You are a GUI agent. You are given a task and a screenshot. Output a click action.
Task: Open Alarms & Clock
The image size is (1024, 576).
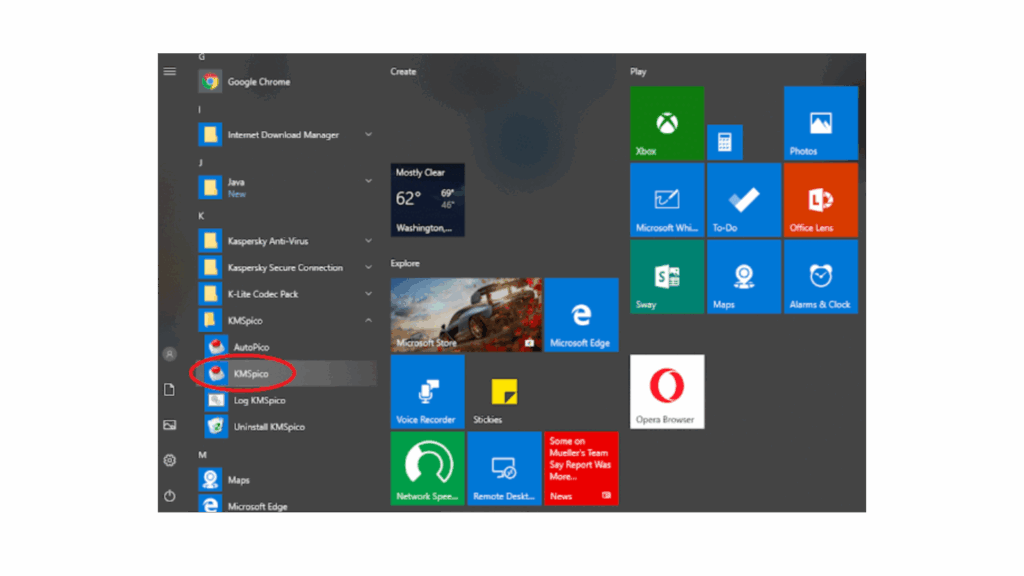tap(819, 276)
